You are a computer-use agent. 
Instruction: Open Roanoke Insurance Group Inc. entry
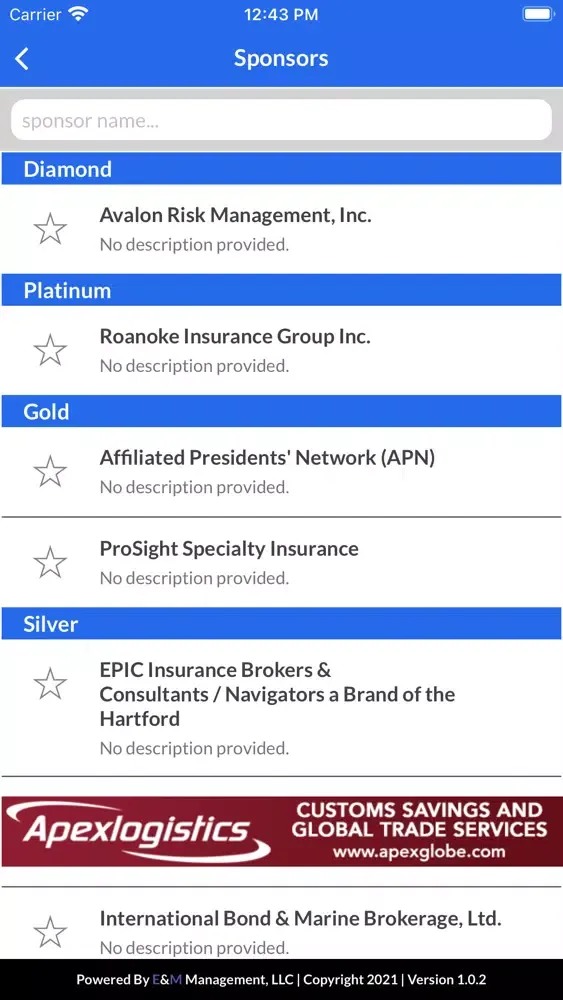pyautogui.click(x=282, y=351)
